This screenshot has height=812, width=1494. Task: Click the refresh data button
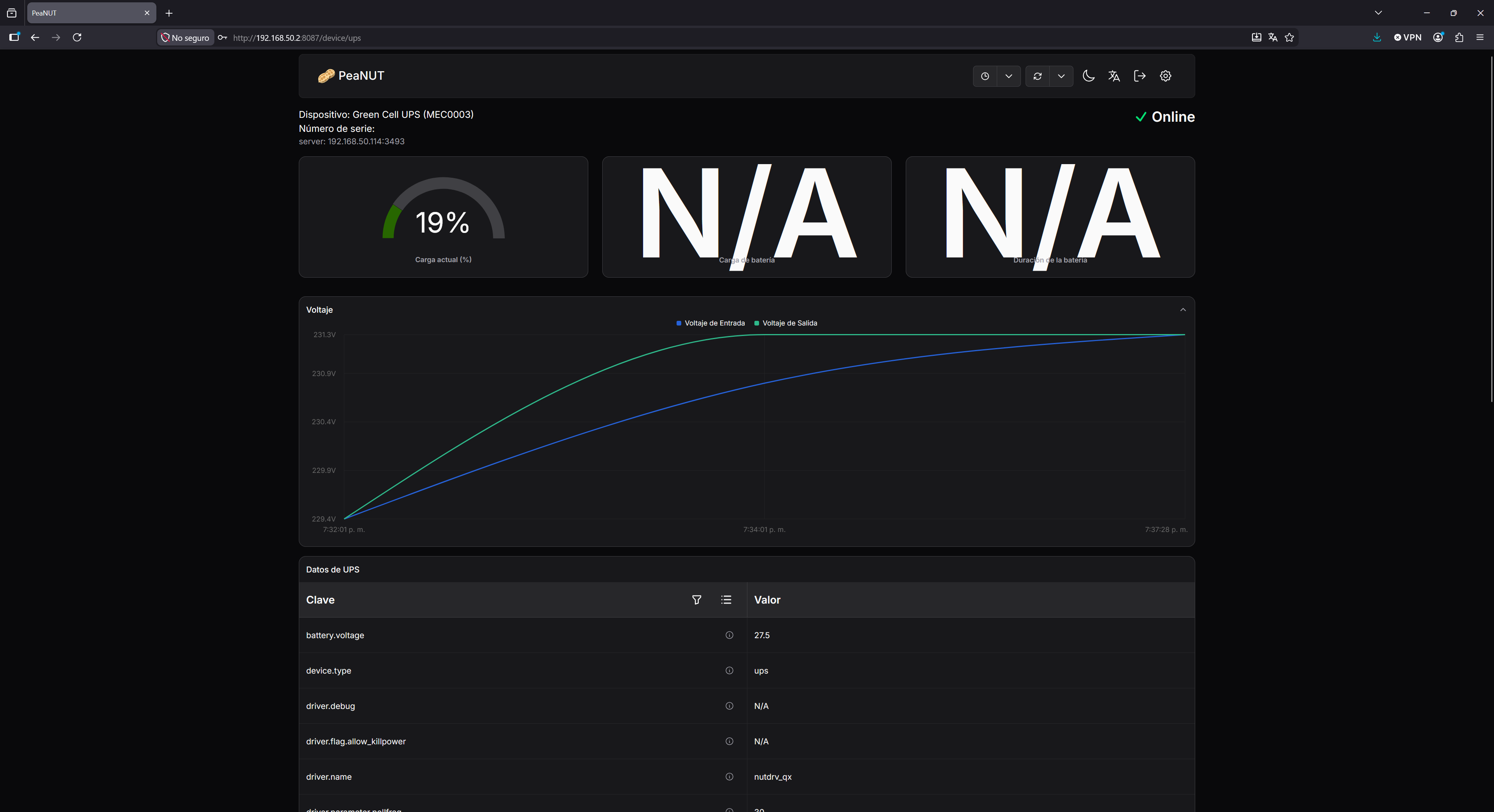click(1038, 76)
